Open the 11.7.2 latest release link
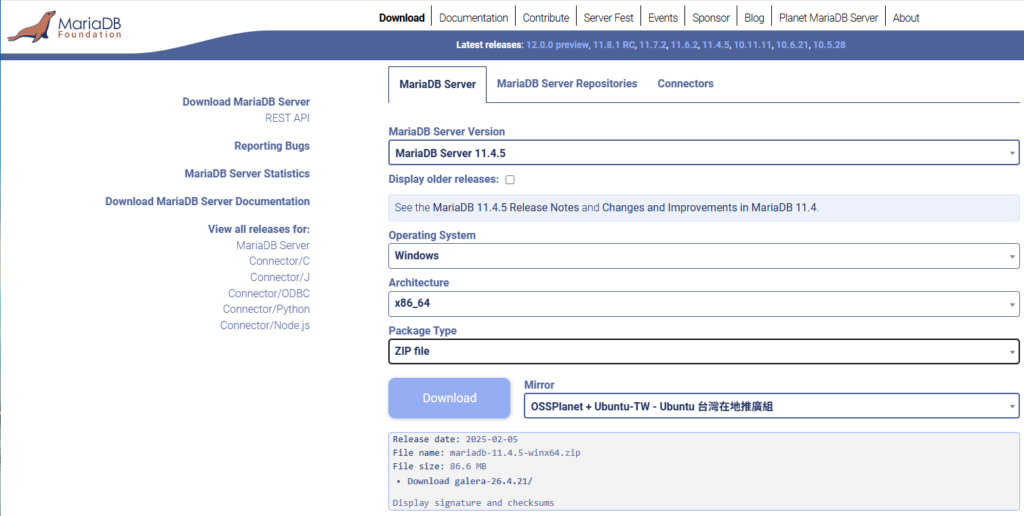 [x=653, y=45]
